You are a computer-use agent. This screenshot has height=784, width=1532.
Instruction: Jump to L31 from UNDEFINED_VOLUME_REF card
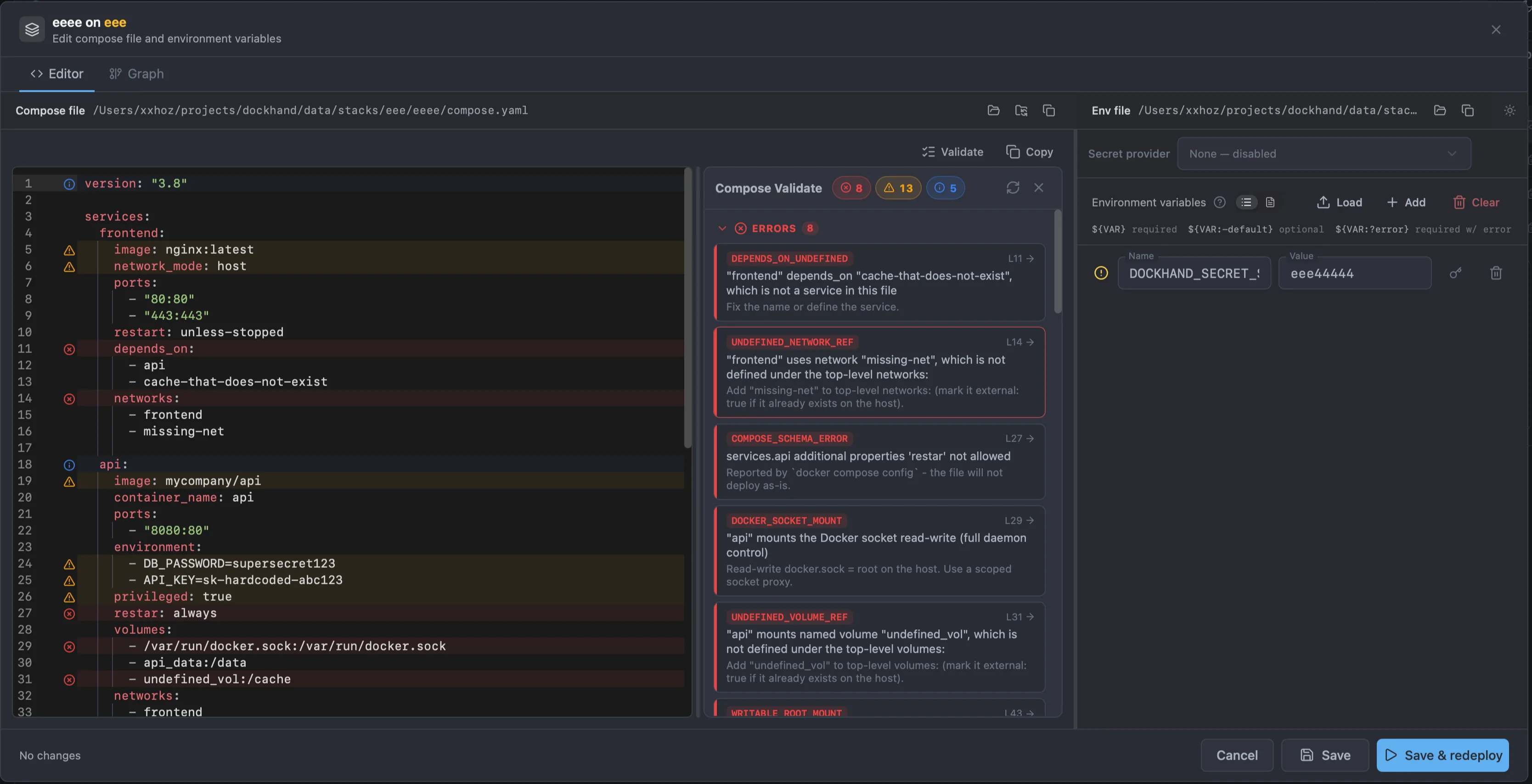click(x=1020, y=617)
